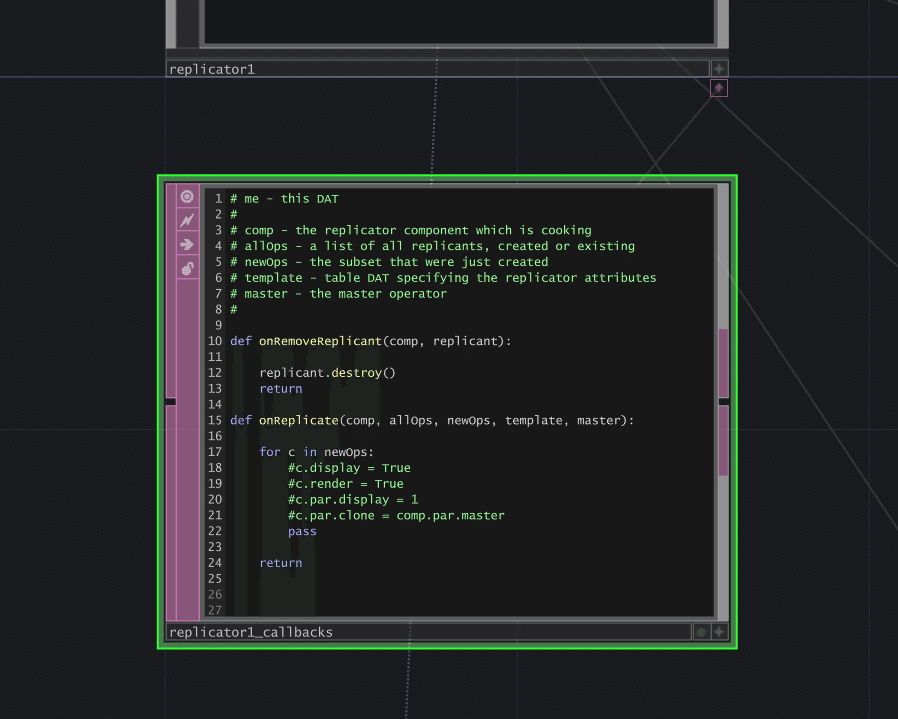
Task: Click the '# newOps - the subset' comment line
Action: (389, 262)
